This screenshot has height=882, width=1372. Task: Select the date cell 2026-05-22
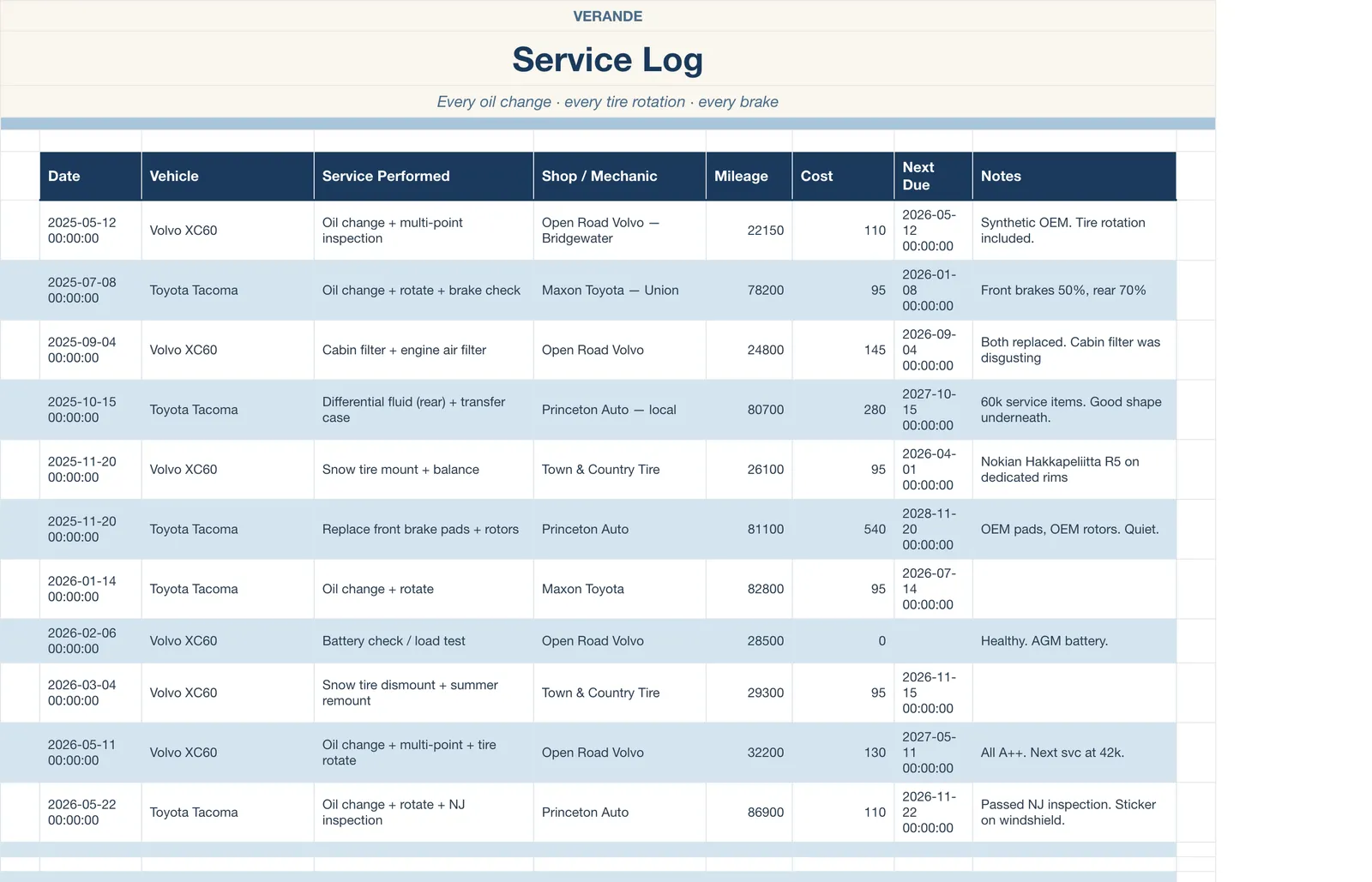tap(91, 813)
